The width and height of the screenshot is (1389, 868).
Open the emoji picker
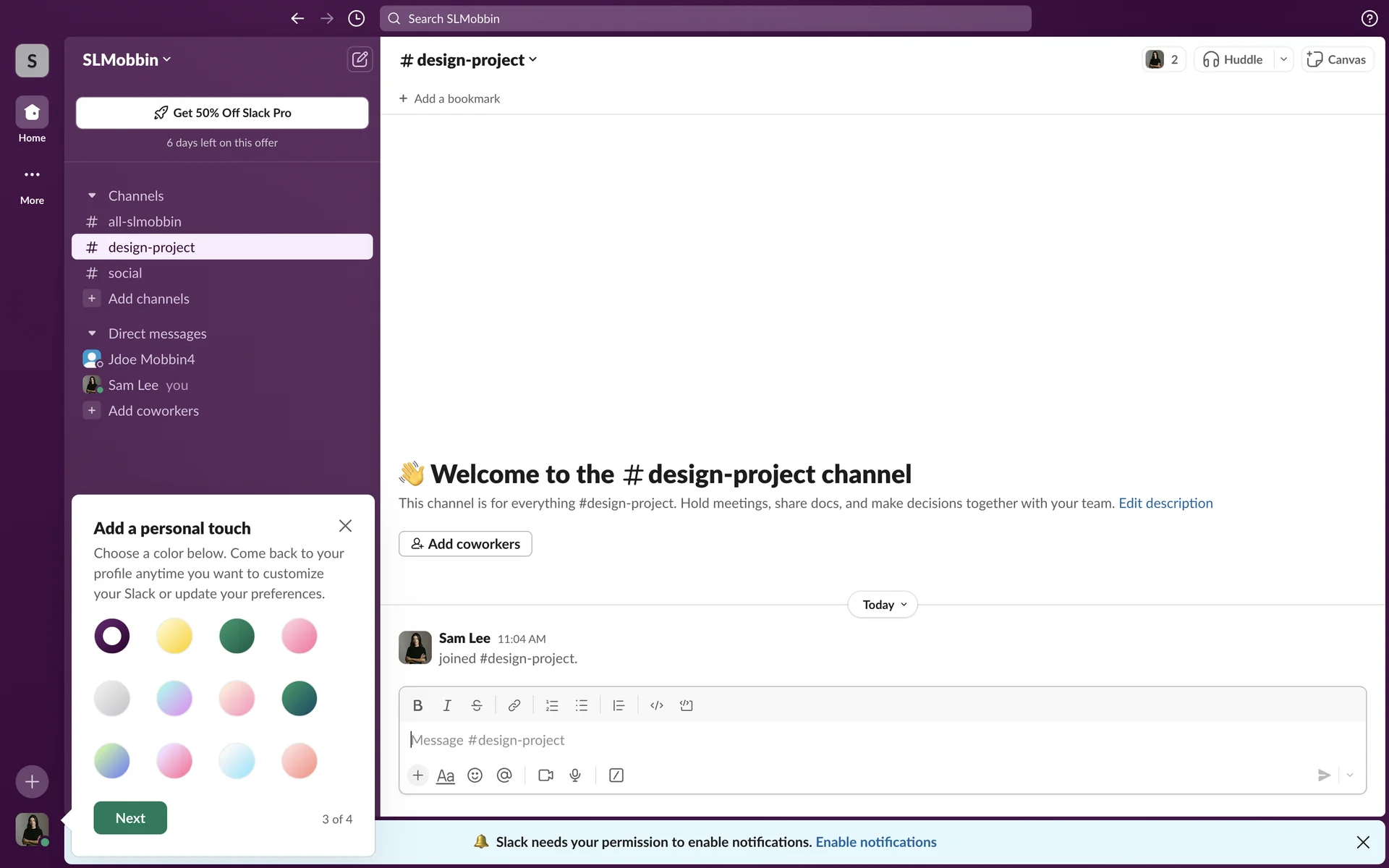(x=475, y=775)
